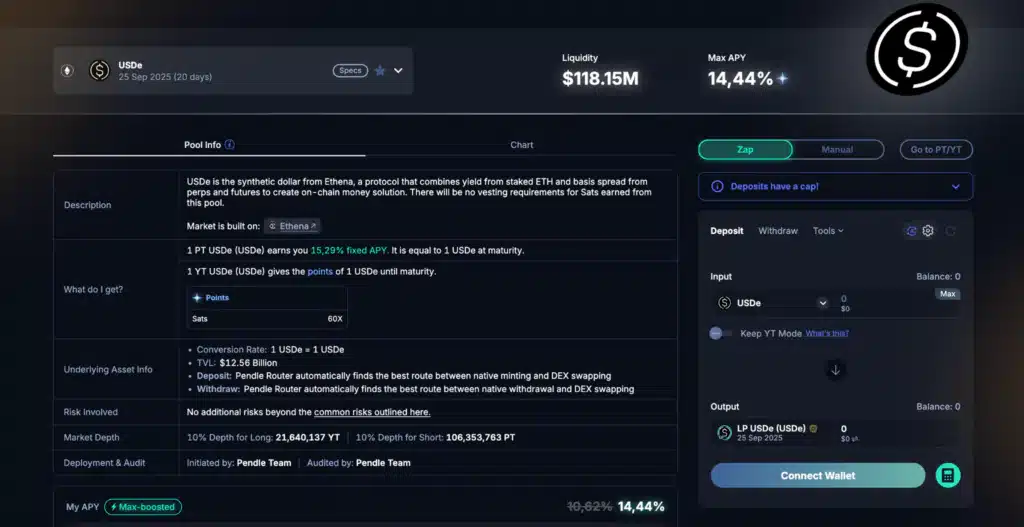Expand the USDe market selector chevron
The width and height of the screenshot is (1024, 527).
click(398, 71)
